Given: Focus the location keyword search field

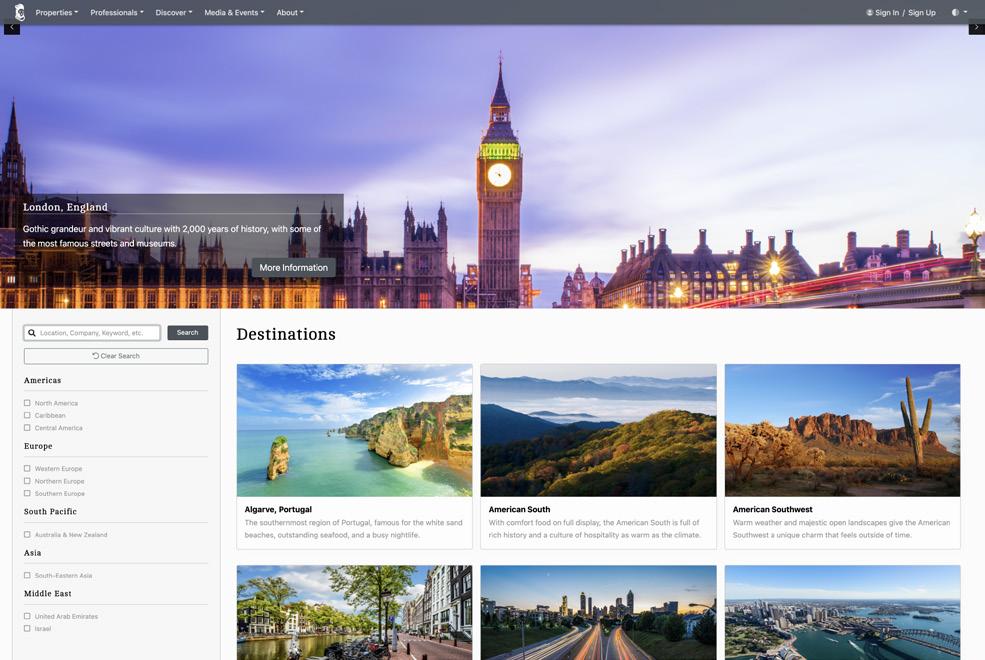Looking at the screenshot, I should tap(92, 333).
